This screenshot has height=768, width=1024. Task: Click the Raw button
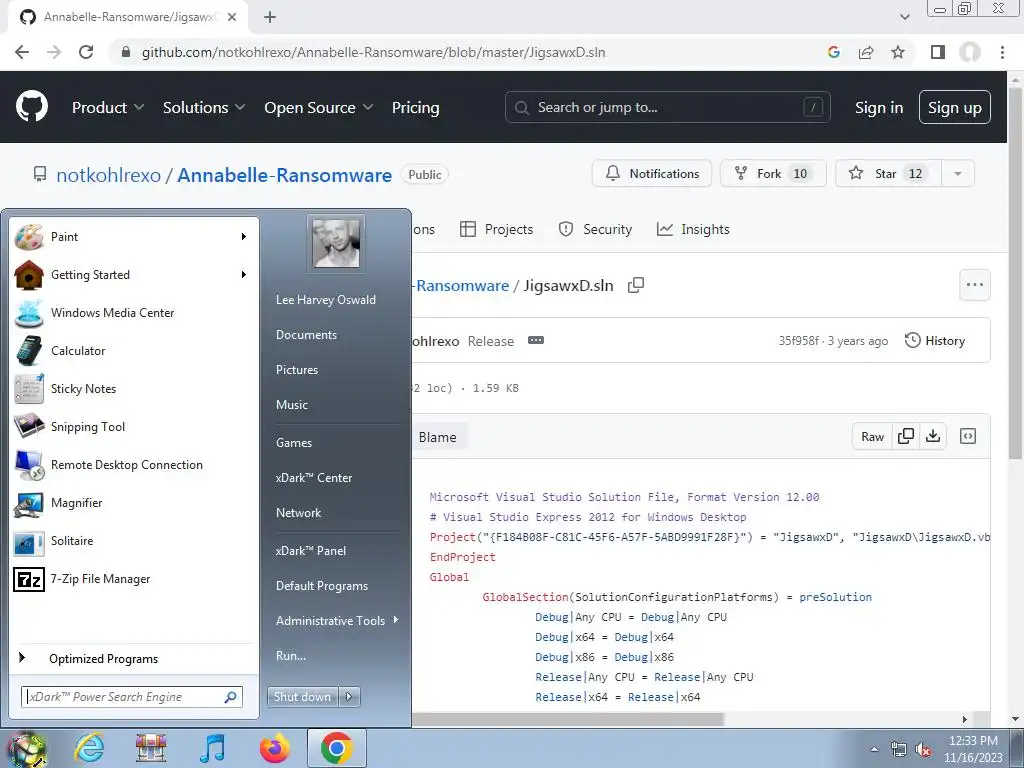tap(872, 436)
